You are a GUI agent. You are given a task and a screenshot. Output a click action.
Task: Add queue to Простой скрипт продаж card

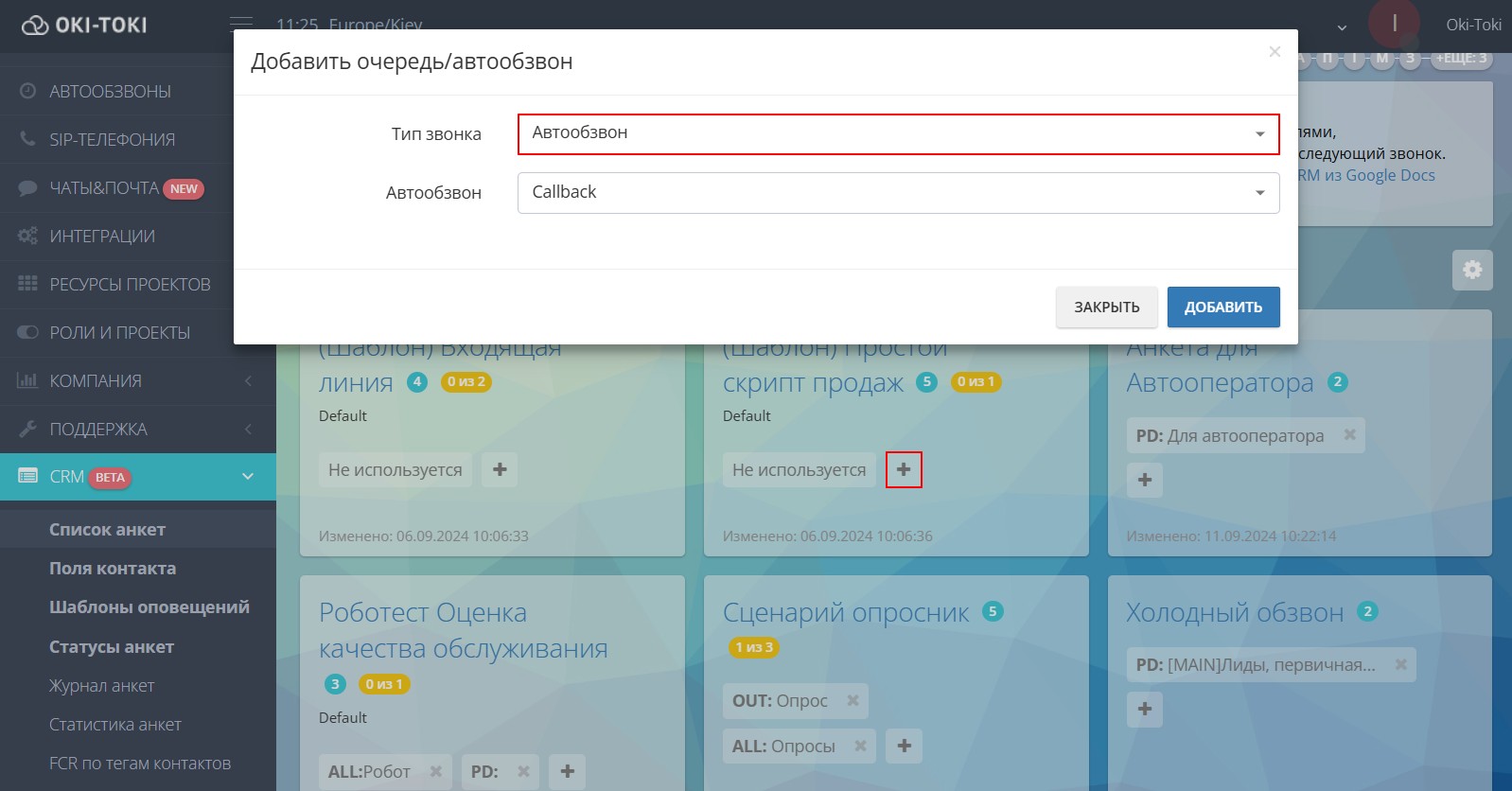pos(904,469)
